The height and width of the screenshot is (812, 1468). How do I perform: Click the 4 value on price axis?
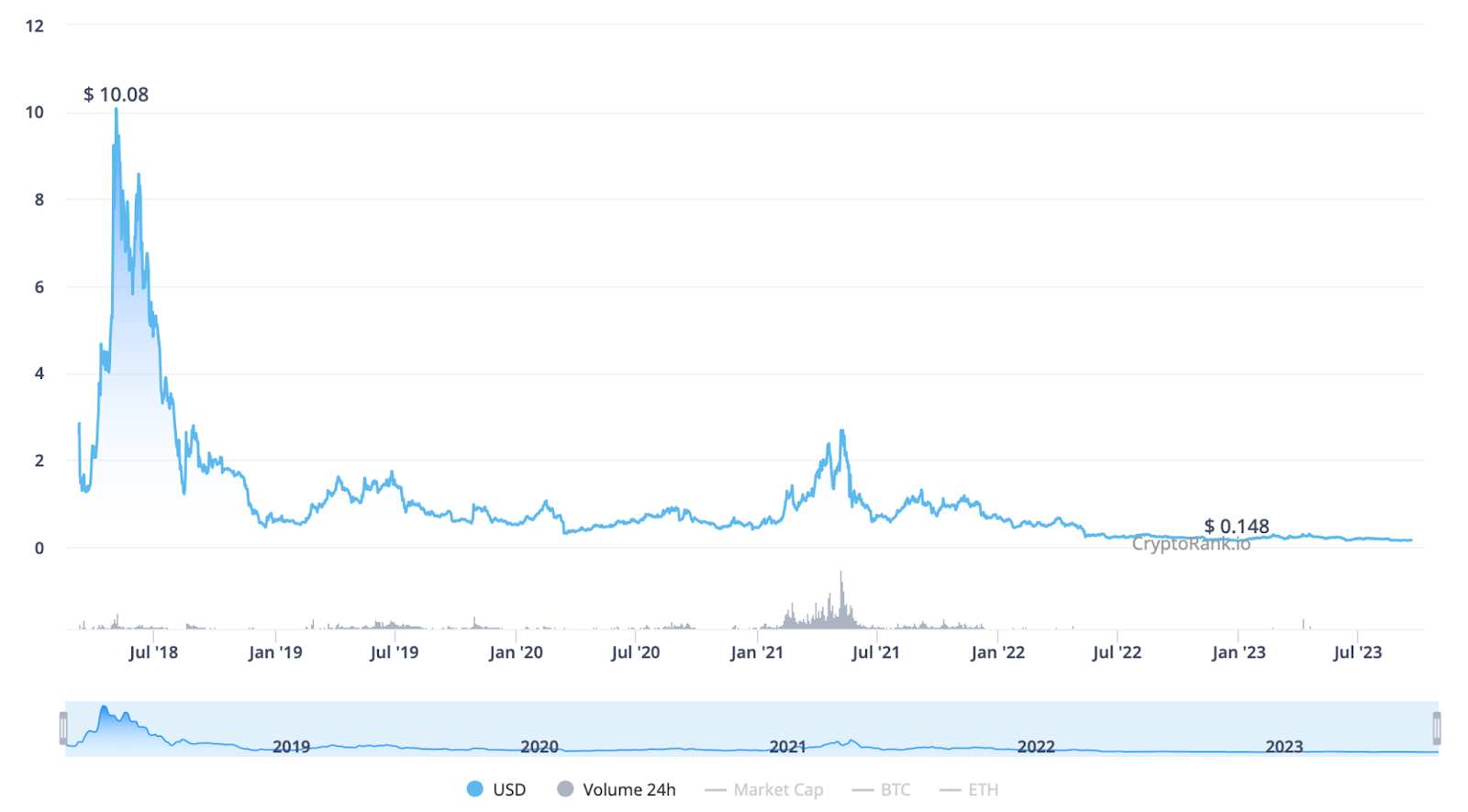39,373
